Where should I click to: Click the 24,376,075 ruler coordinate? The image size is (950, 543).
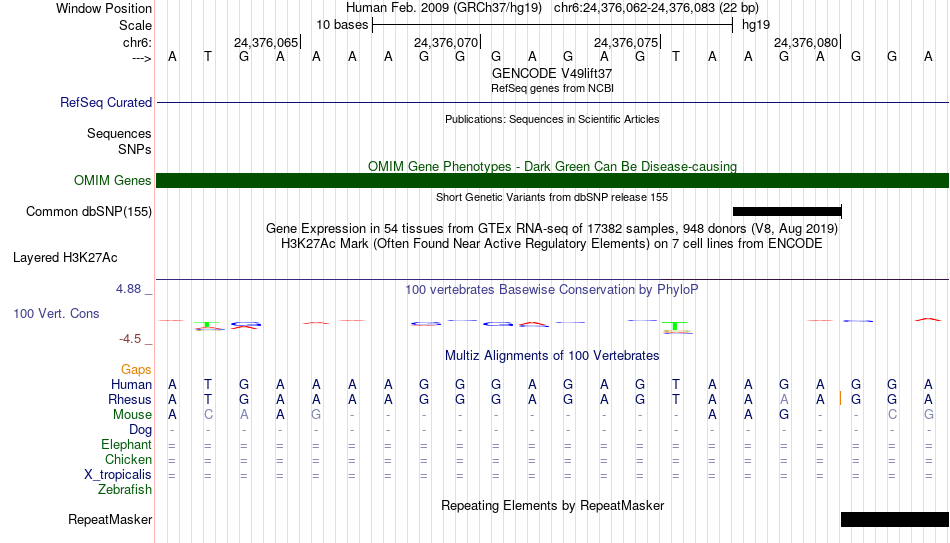[x=626, y=42]
